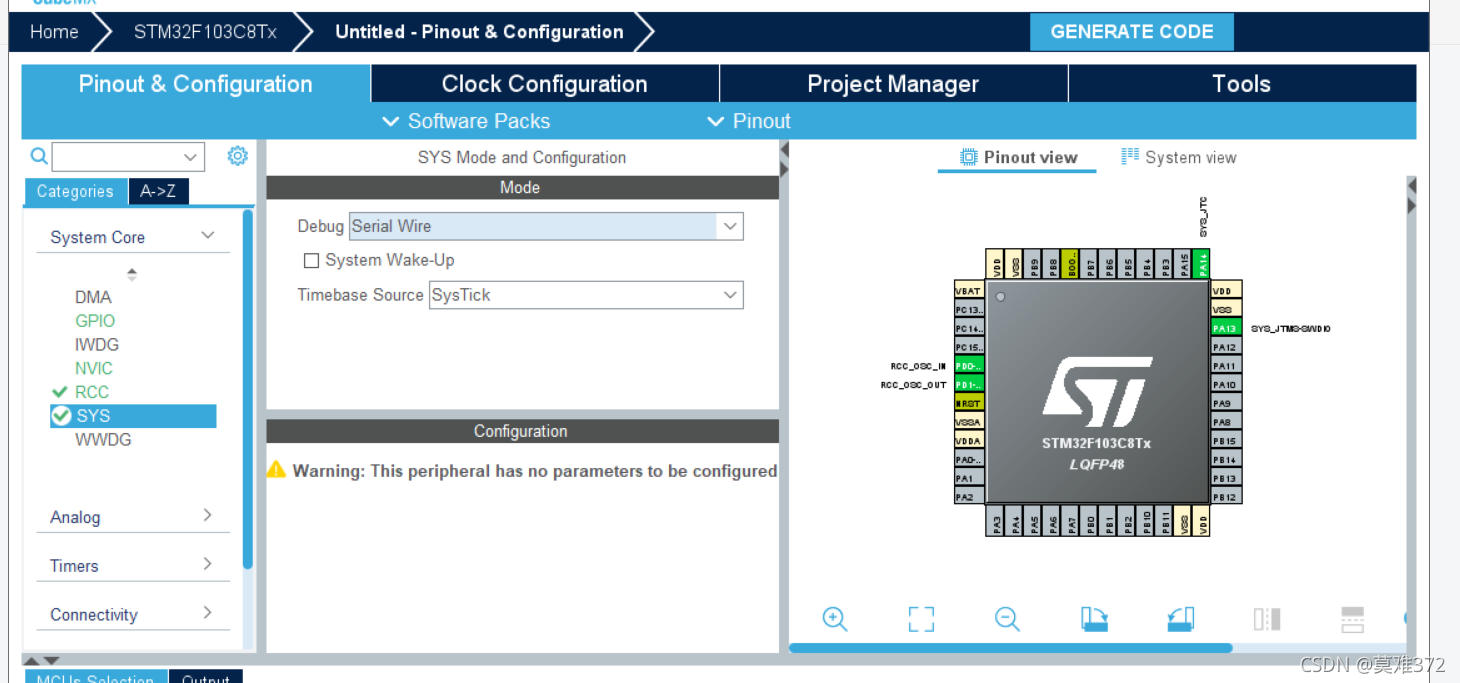
Task: Select green pin PD1 RCC_OSC_OUT
Action: pyautogui.click(x=969, y=384)
